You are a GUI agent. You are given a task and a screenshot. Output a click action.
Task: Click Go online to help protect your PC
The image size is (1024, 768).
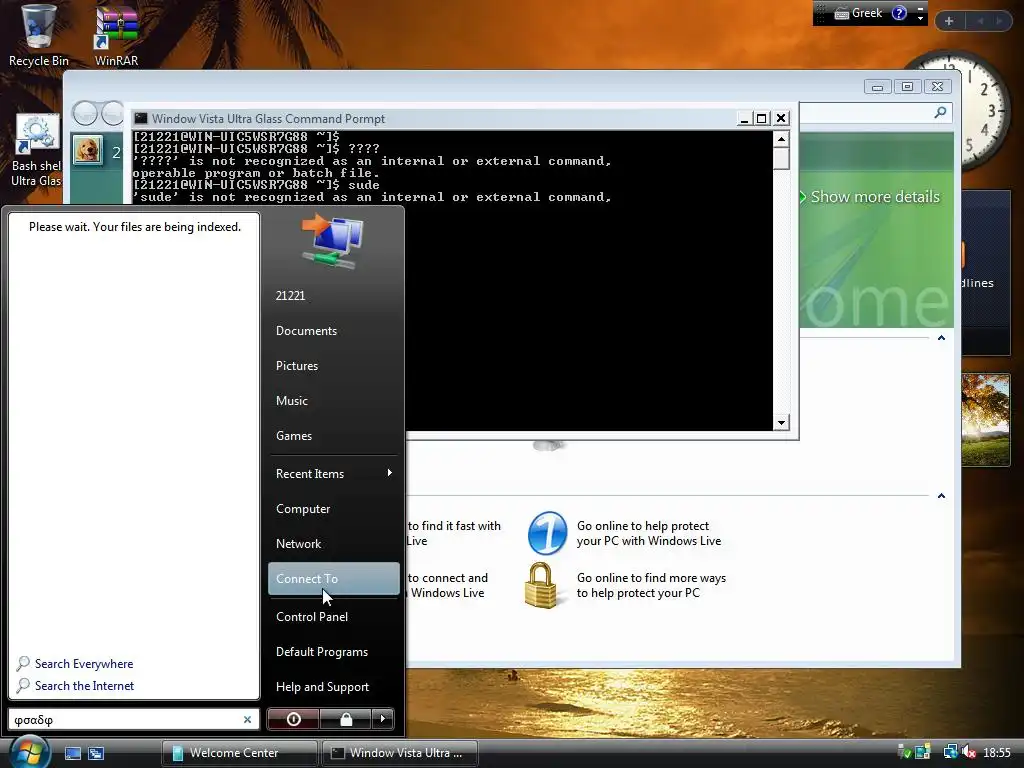[648, 533]
